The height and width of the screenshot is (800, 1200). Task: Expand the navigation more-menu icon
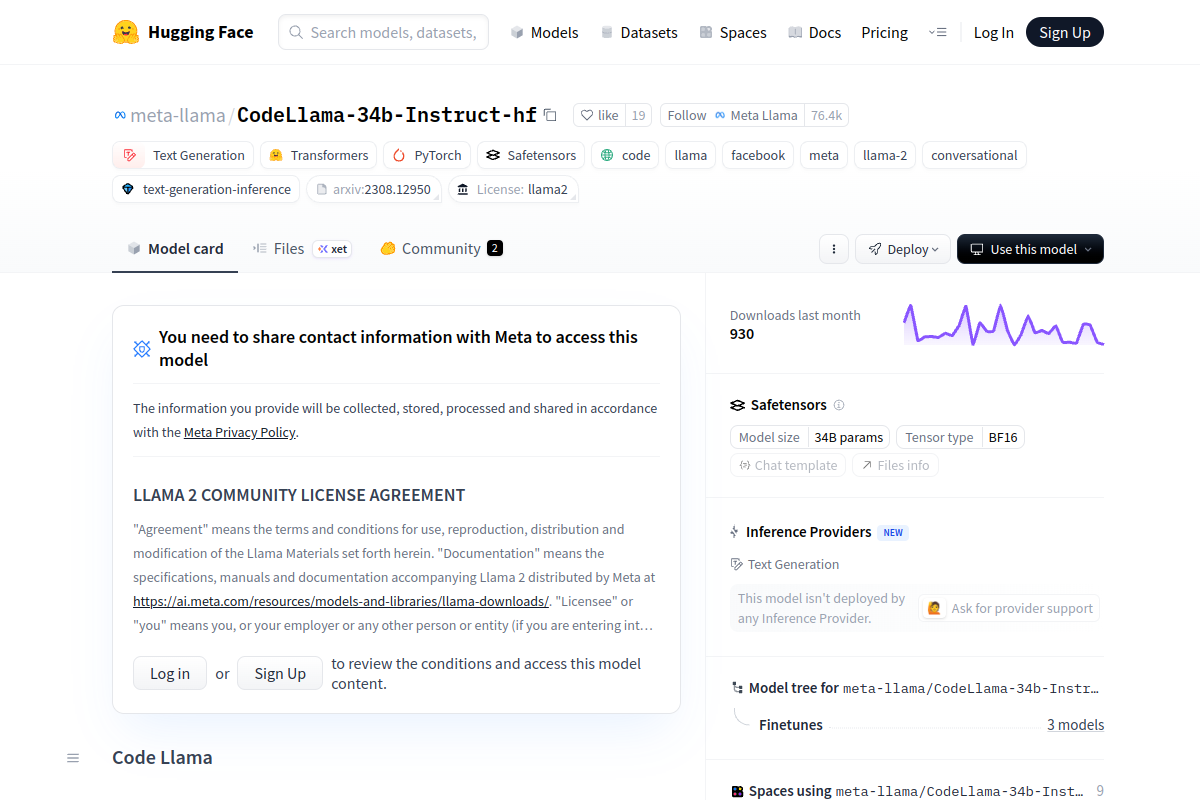(x=937, y=32)
